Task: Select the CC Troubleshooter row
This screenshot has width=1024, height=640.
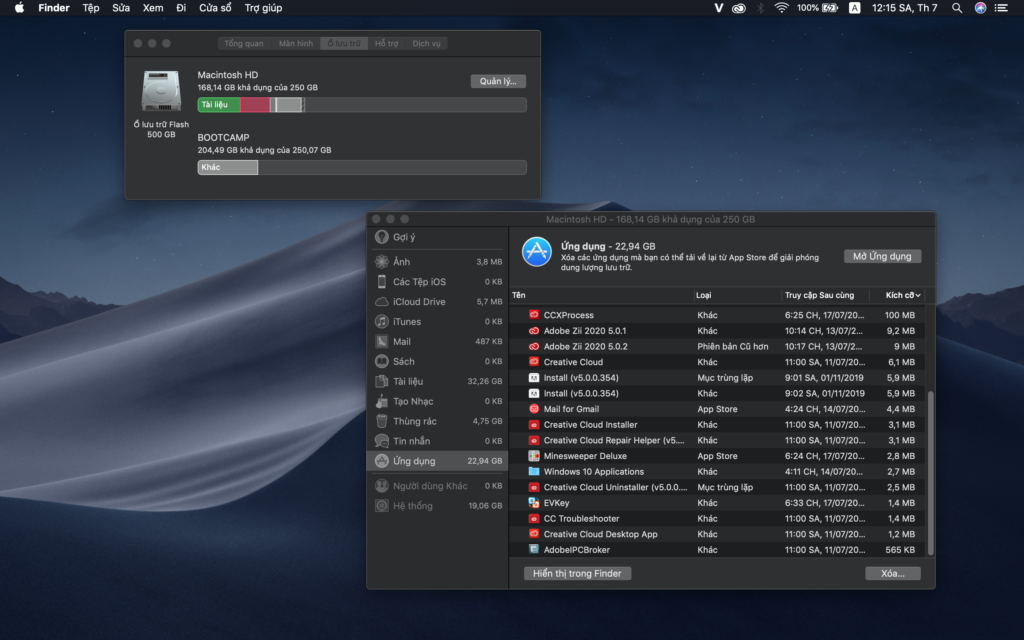Action: coord(717,519)
